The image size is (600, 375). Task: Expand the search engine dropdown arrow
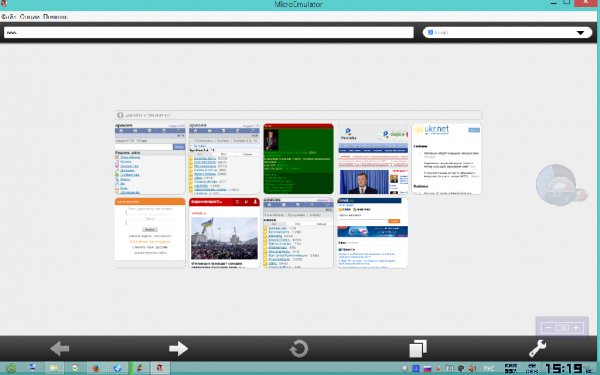(x=580, y=33)
